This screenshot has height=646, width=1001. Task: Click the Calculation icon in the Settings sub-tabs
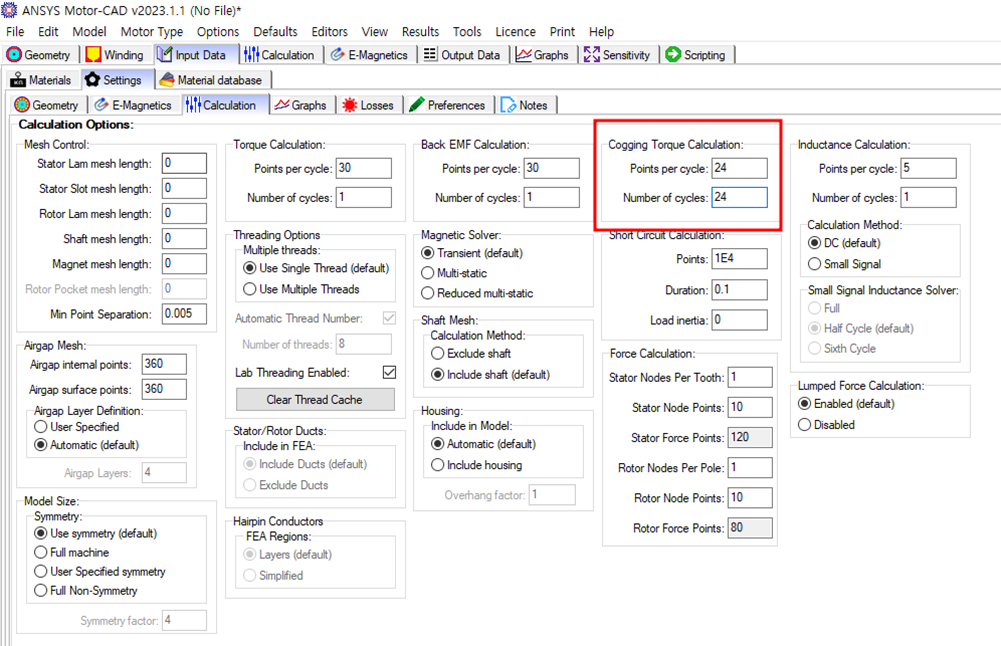point(193,105)
